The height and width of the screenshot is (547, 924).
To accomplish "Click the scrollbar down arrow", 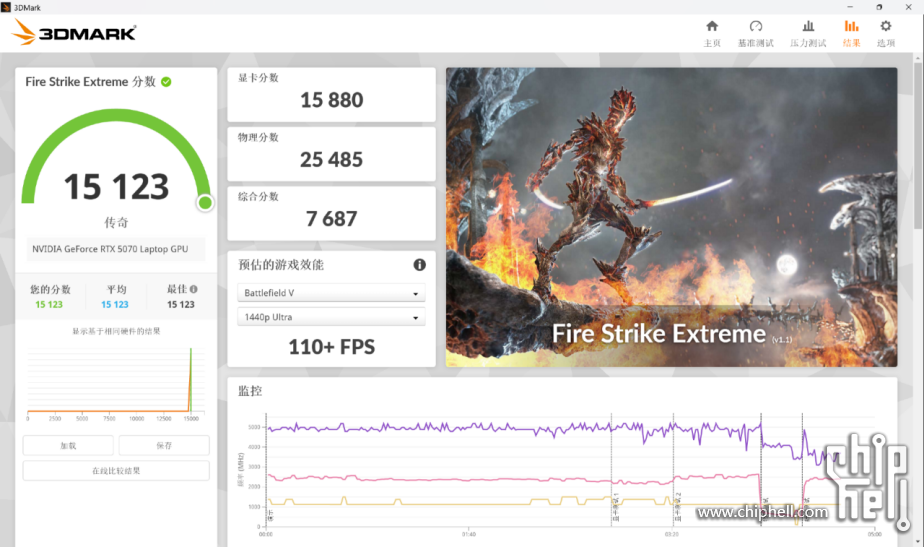I will click(918, 541).
